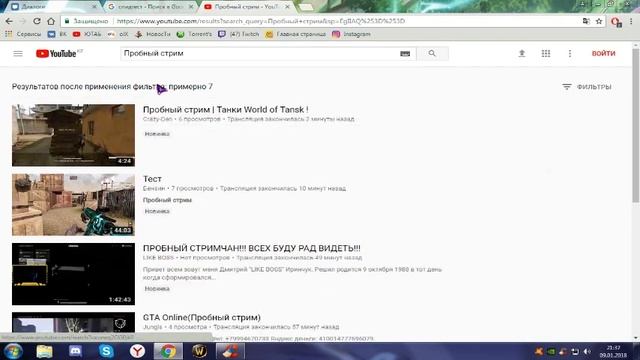The height and width of the screenshot is (360, 640).
Task: Switch to the Google search tab
Action: pos(150,7)
